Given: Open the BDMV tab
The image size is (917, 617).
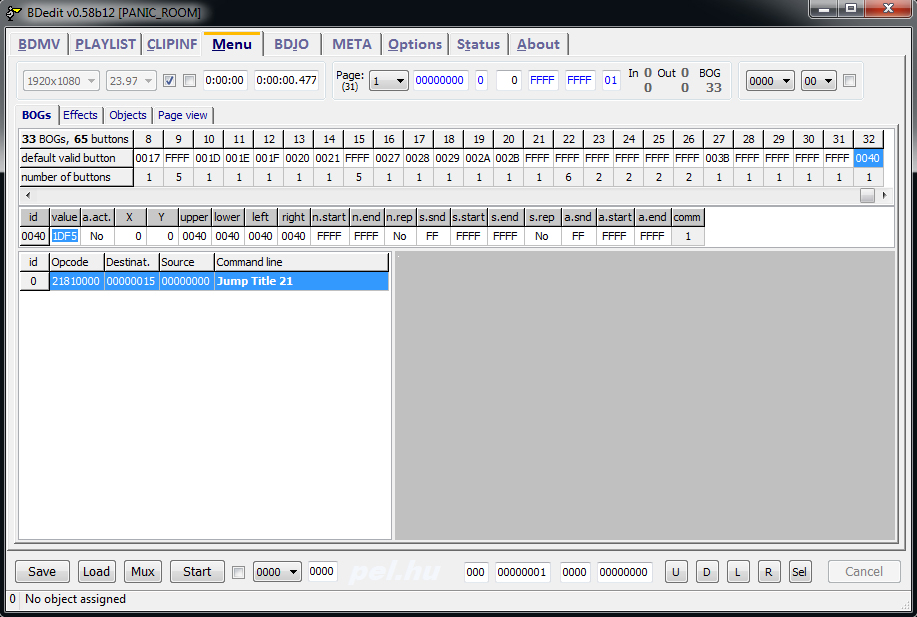Looking at the screenshot, I should click(x=39, y=44).
